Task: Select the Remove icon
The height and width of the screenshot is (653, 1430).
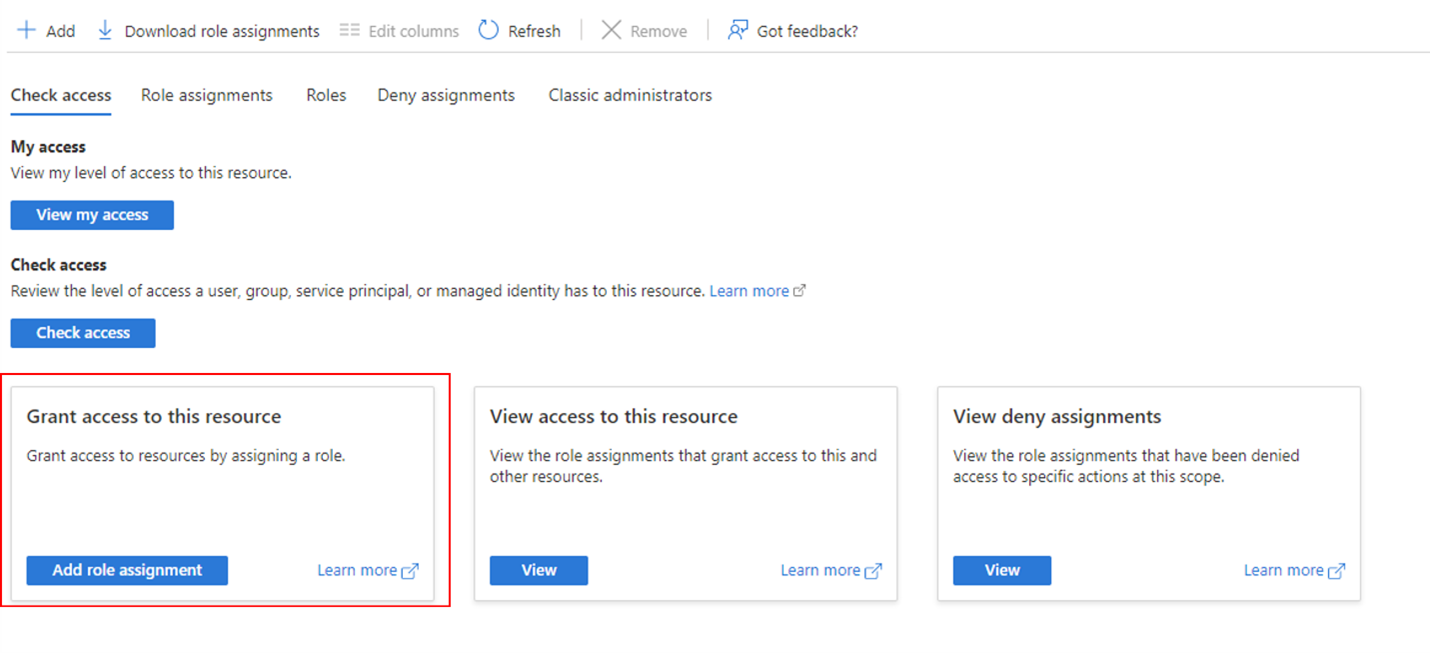Action: 612,30
